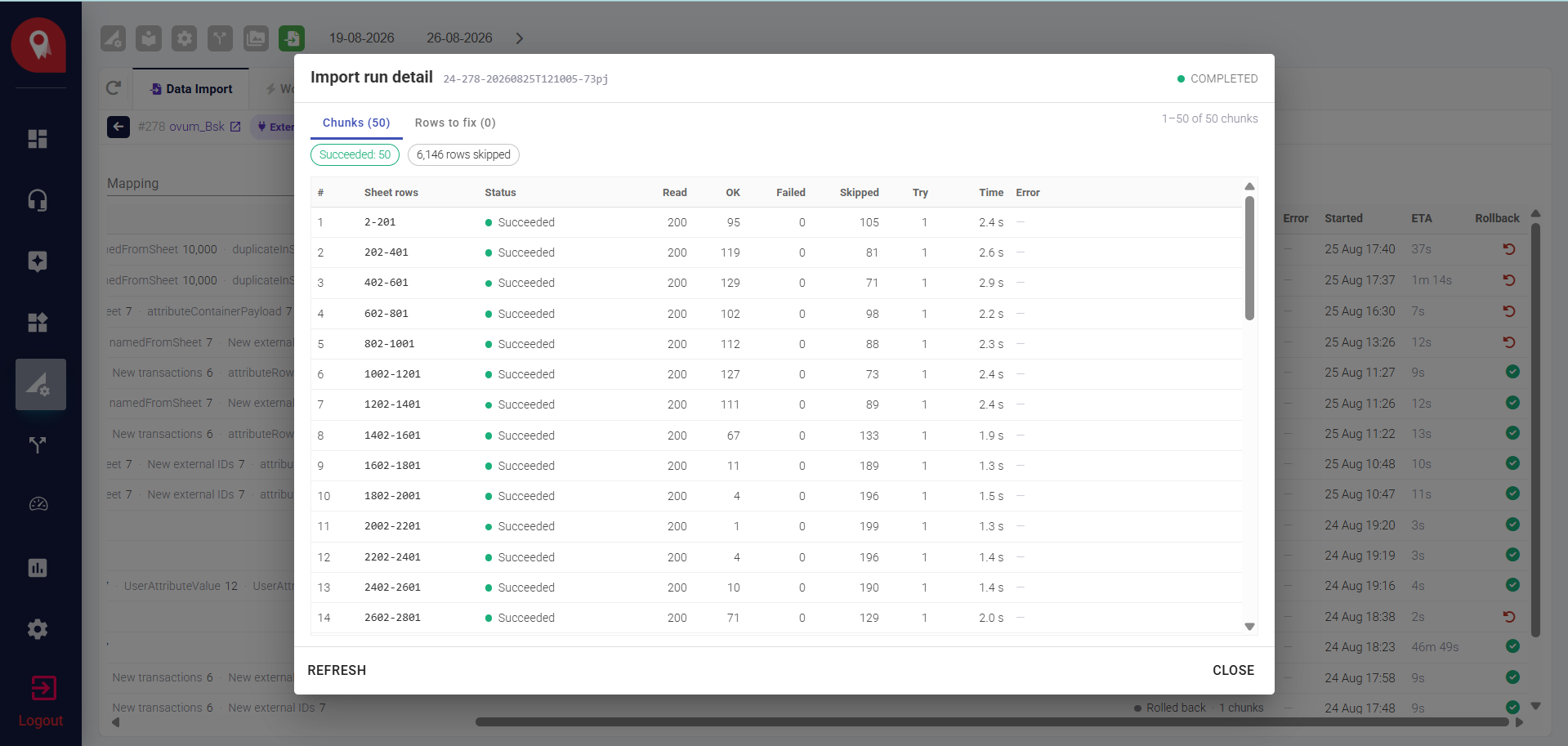Click the chunk table vertical scrollbar thumb
1568x746 pixels.
coord(1249,258)
